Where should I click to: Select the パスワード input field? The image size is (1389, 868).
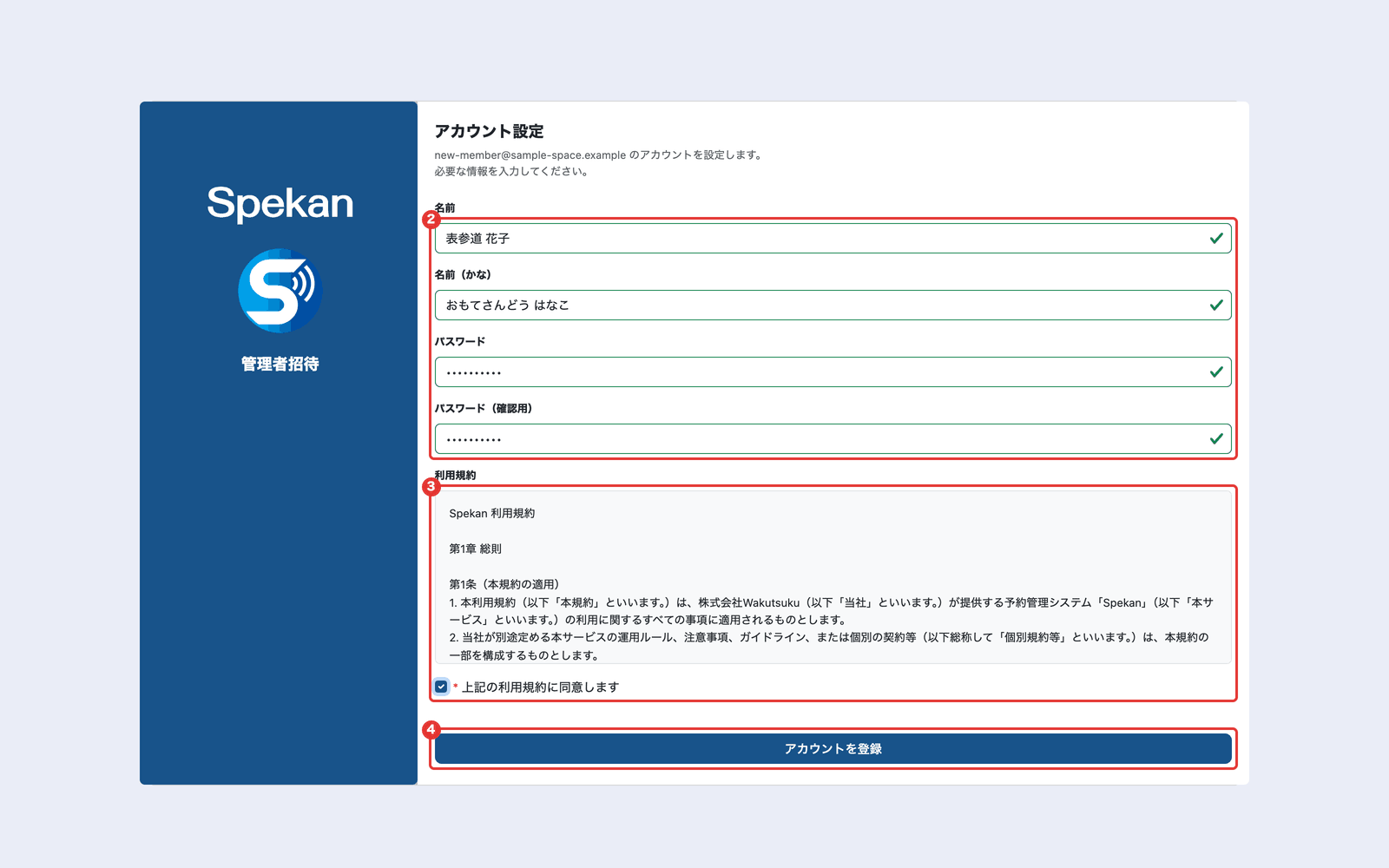[x=833, y=372]
